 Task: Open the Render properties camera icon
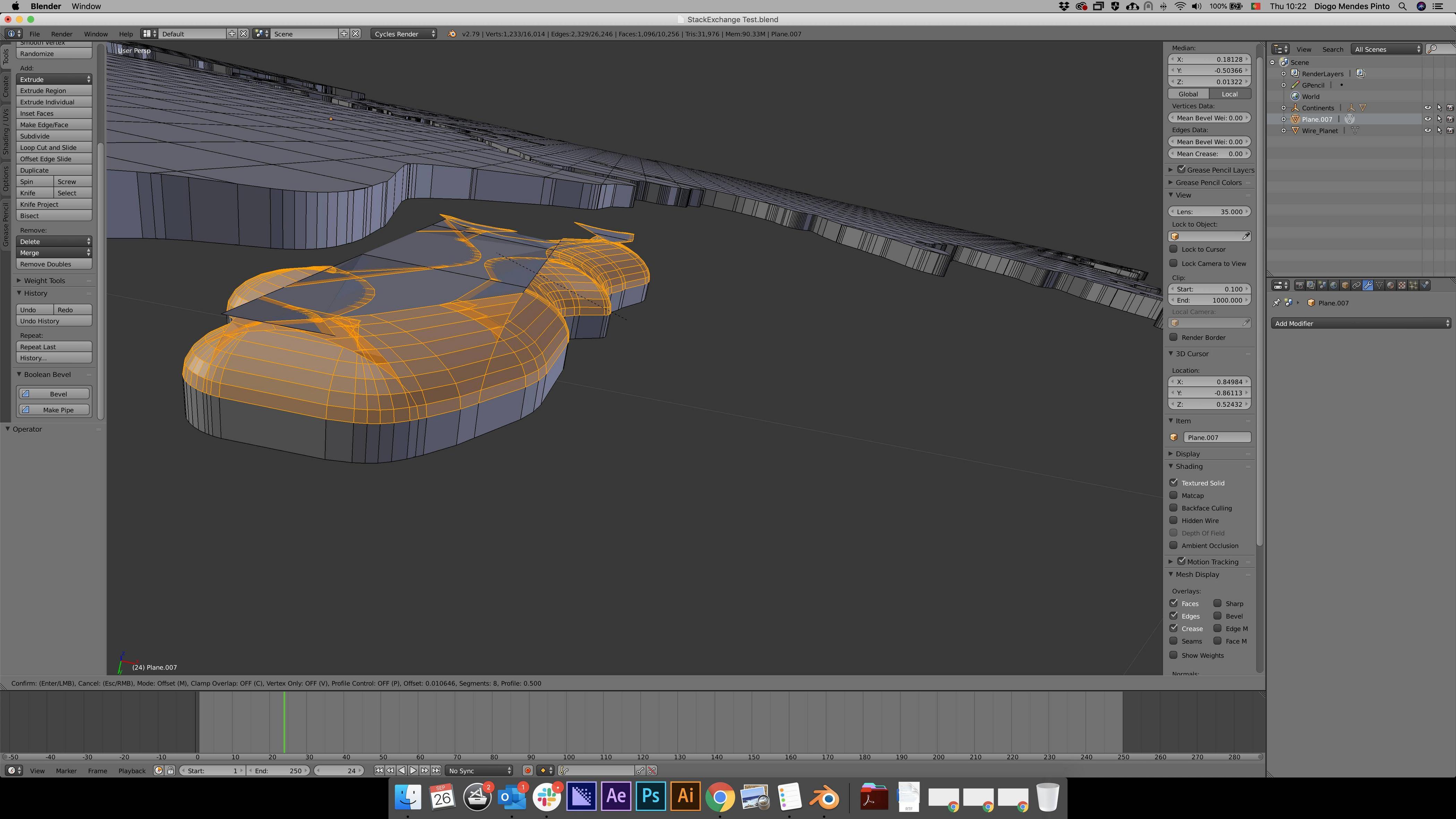coord(1300,285)
